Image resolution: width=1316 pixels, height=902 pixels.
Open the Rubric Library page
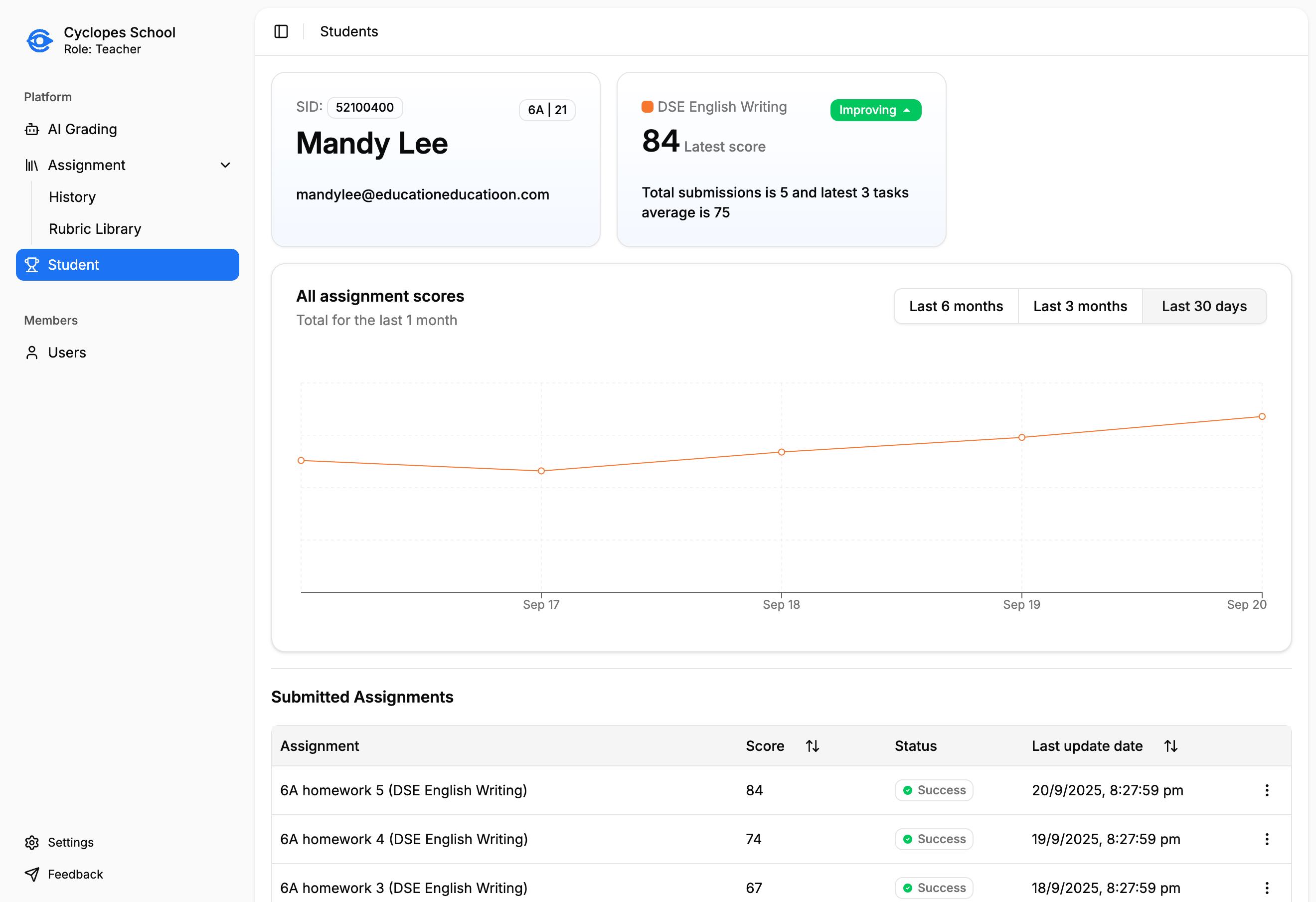(95, 228)
